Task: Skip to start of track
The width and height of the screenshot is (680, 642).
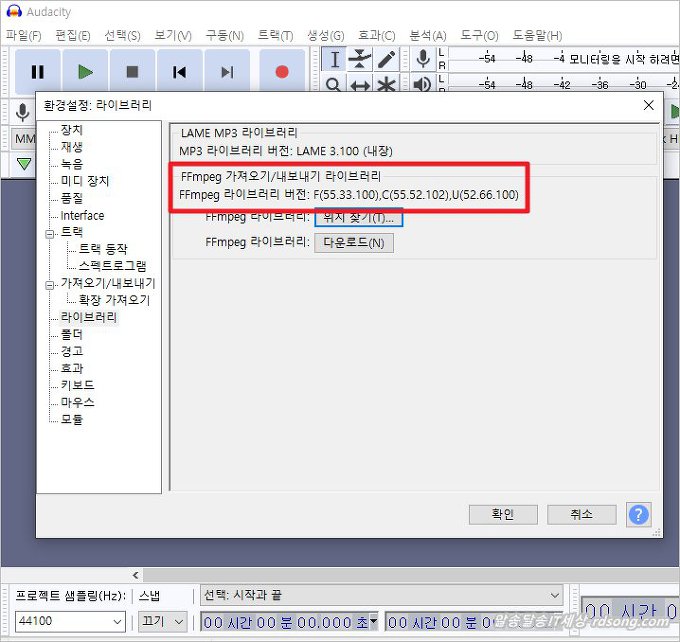Action: pos(179,71)
